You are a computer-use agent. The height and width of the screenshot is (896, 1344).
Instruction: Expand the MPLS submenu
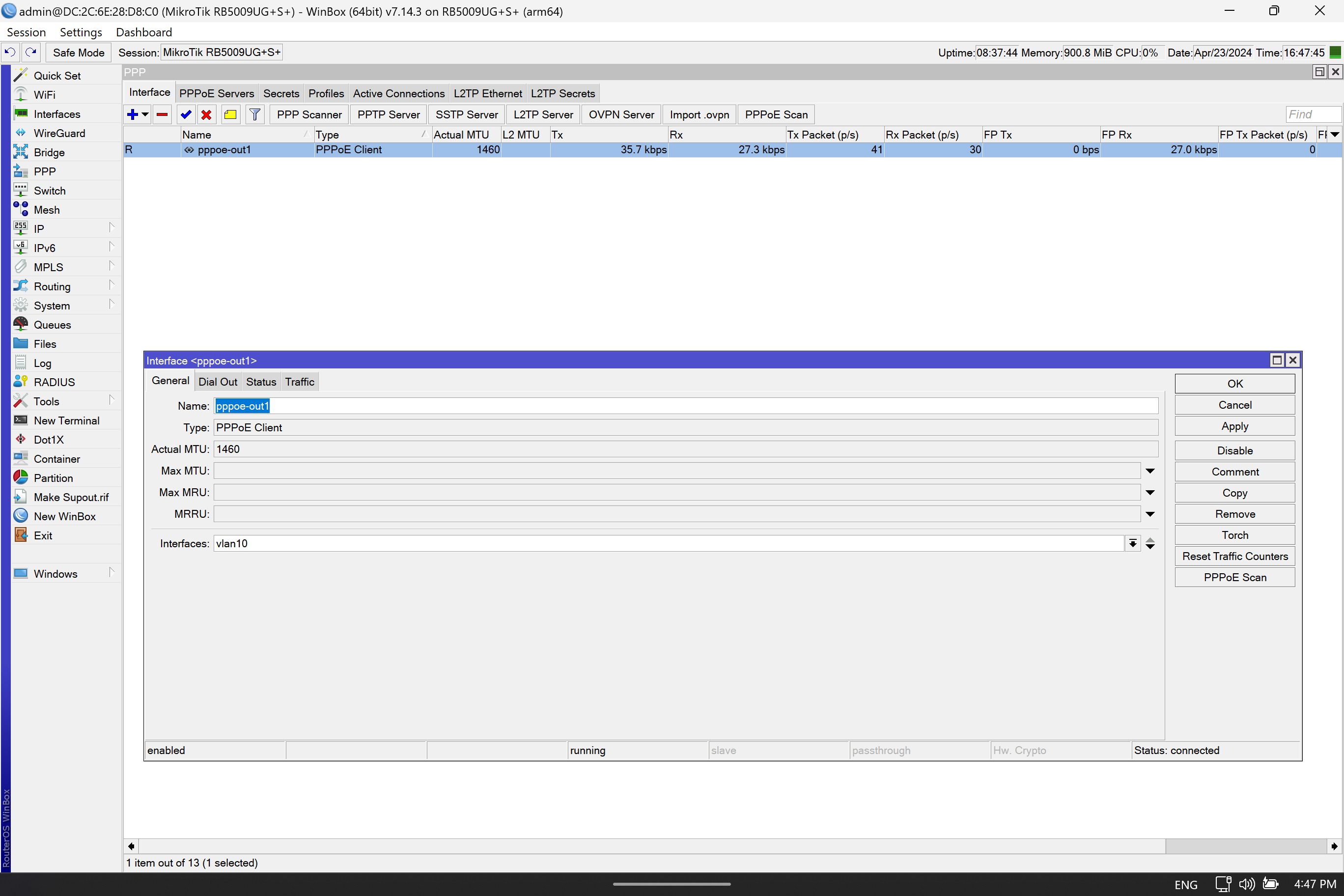112,266
